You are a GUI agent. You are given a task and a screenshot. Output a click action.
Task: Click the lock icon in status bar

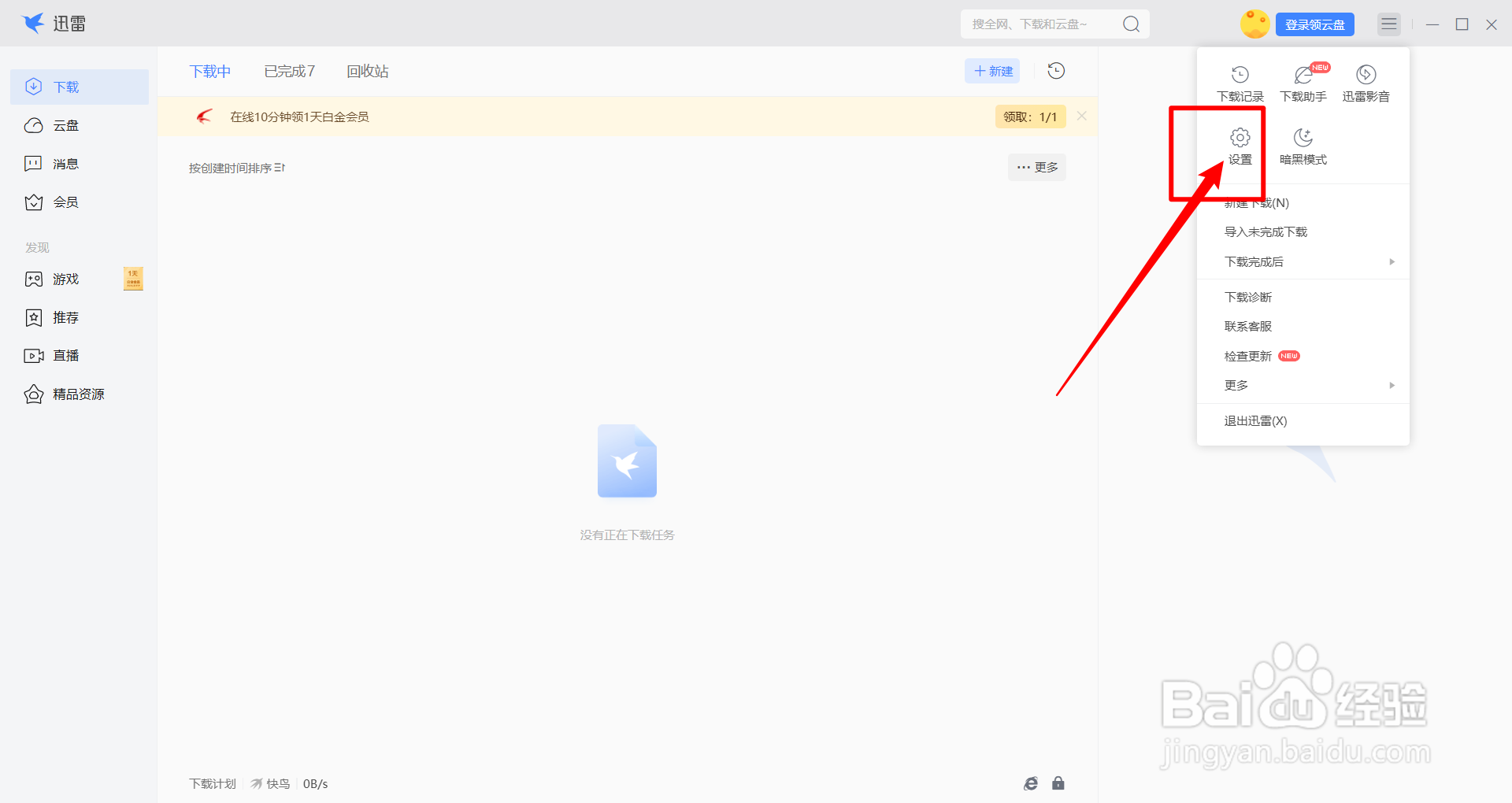click(1058, 783)
